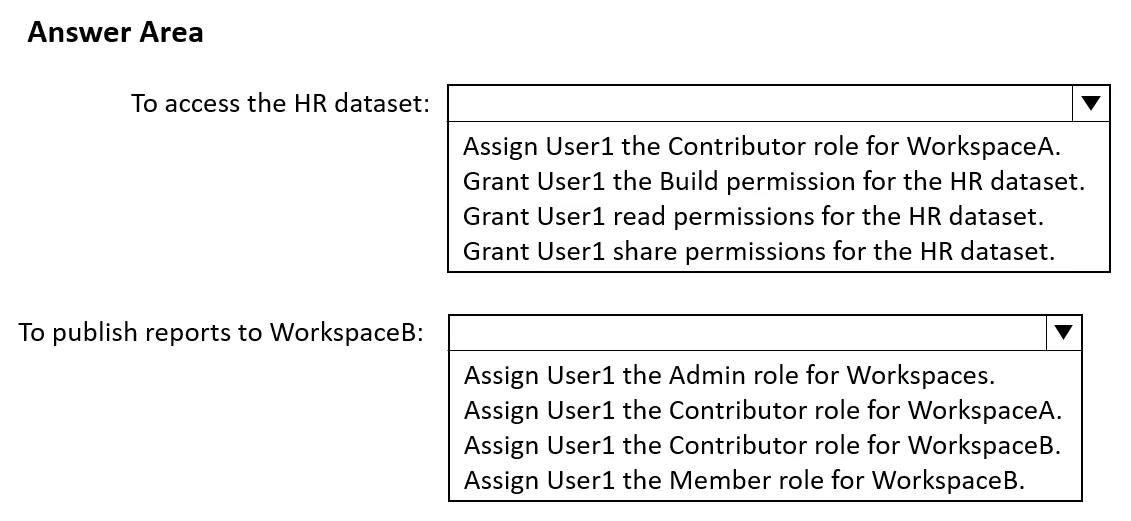The image size is (1131, 521).
Task: Open the HR dataset dropdown arrow
Action: 1091,103
